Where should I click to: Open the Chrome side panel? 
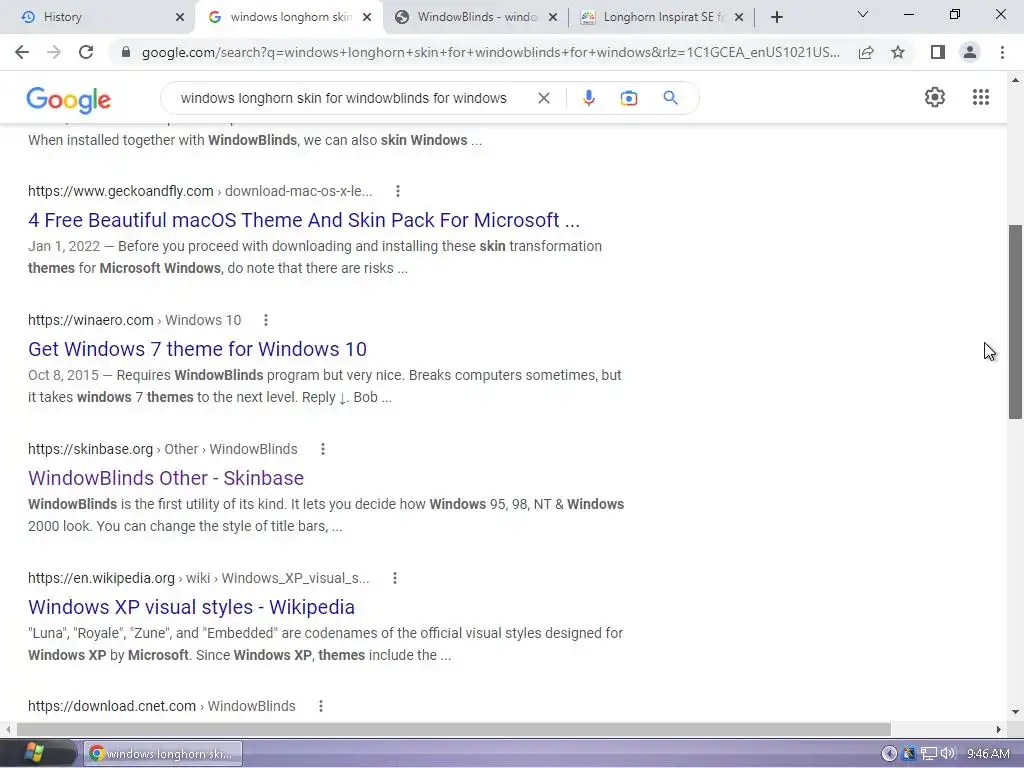click(938, 52)
